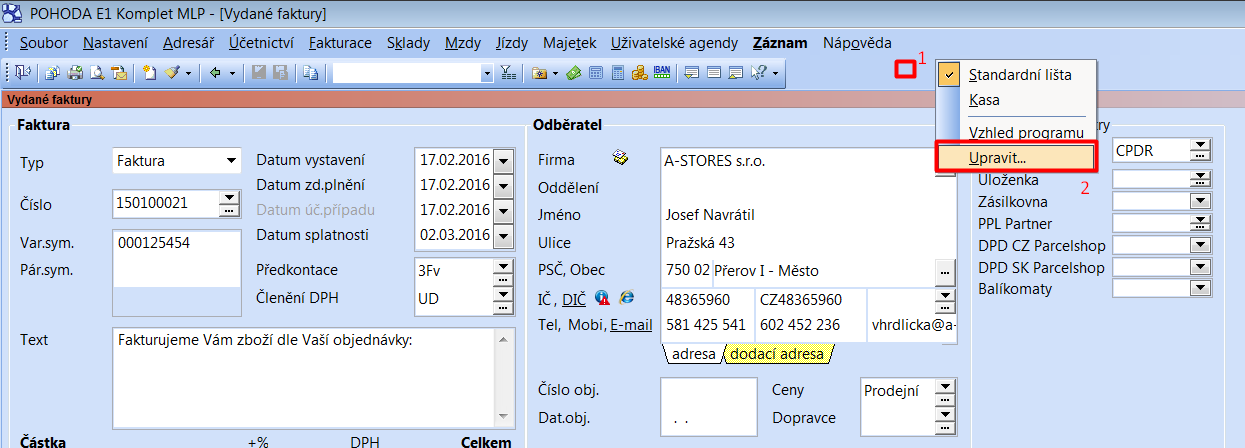This screenshot has width=1245, height=448.
Task: Open the Fakturace menu
Action: (340, 43)
